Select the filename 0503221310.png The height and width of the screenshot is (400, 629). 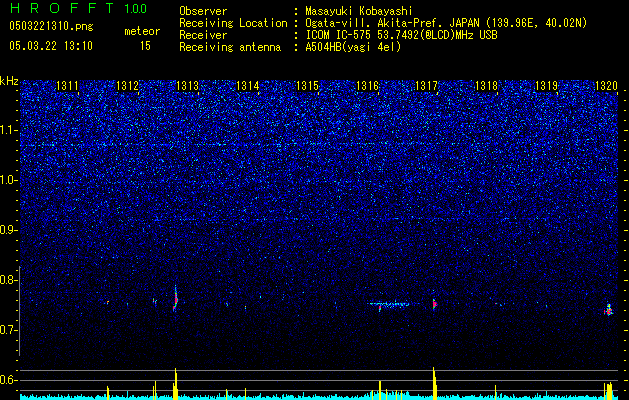click(x=51, y=26)
